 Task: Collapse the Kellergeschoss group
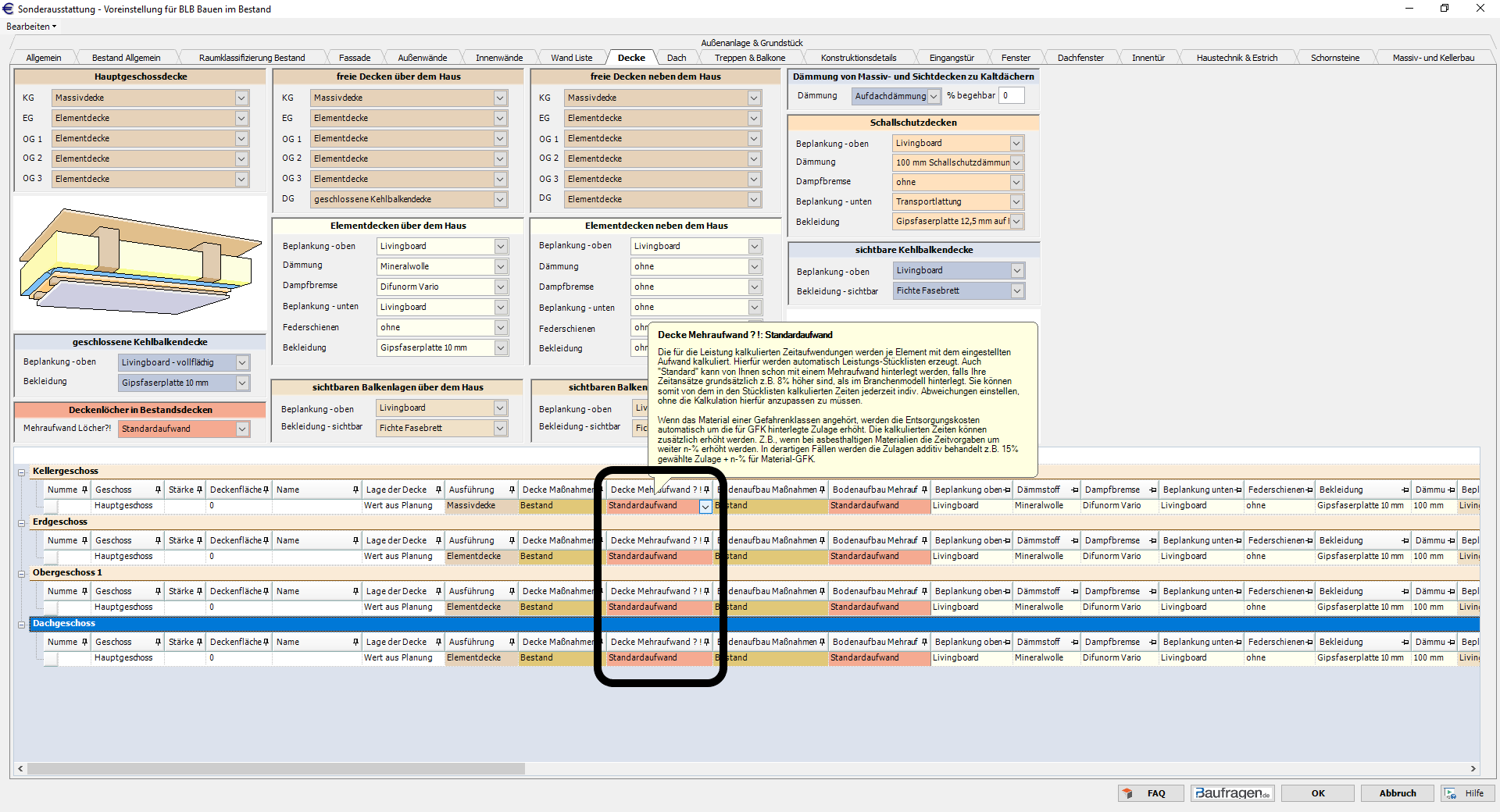(x=22, y=472)
